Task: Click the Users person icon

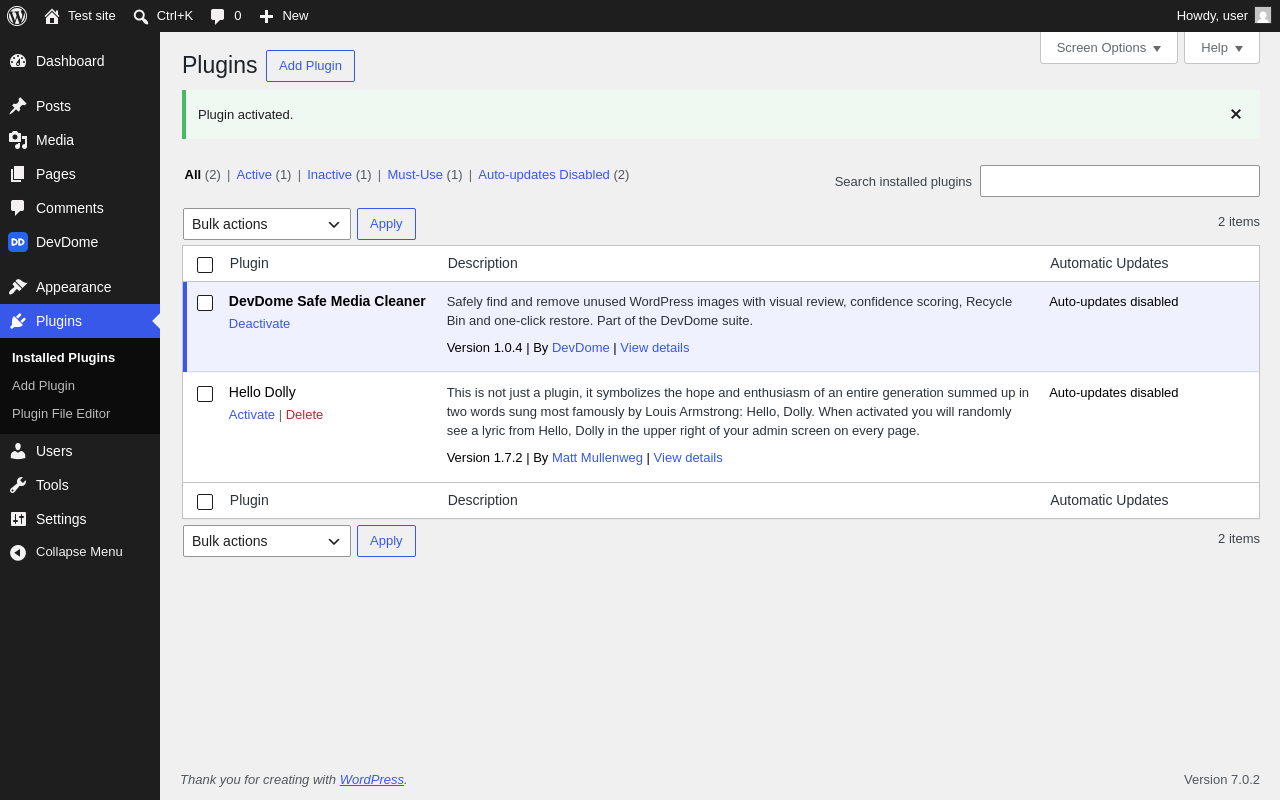Action: (18, 451)
